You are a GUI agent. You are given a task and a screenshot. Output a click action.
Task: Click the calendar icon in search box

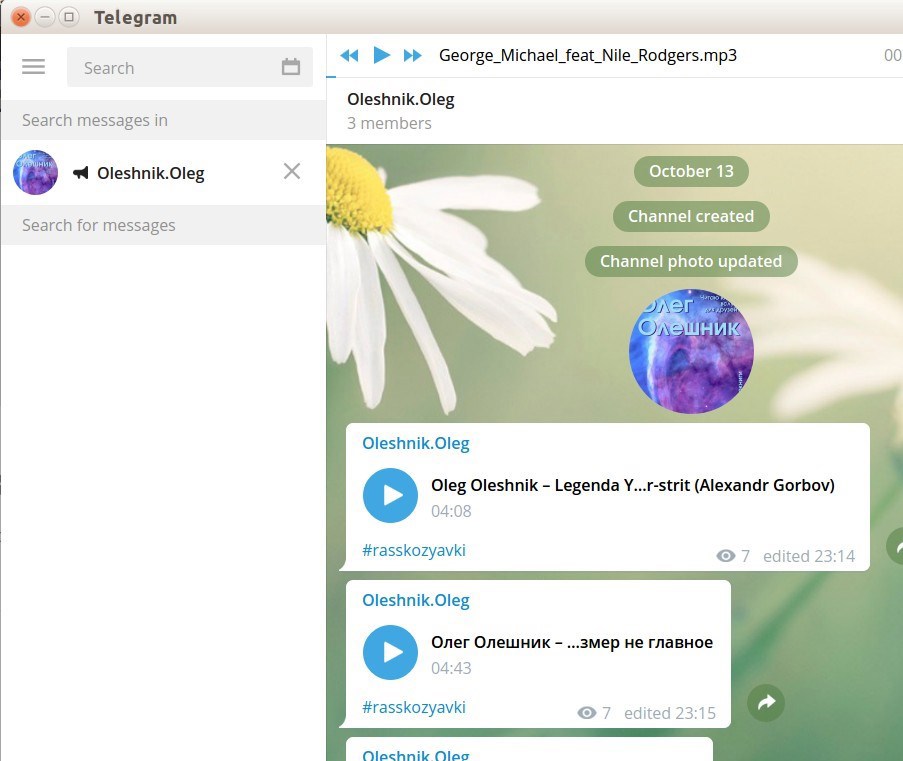click(x=291, y=67)
